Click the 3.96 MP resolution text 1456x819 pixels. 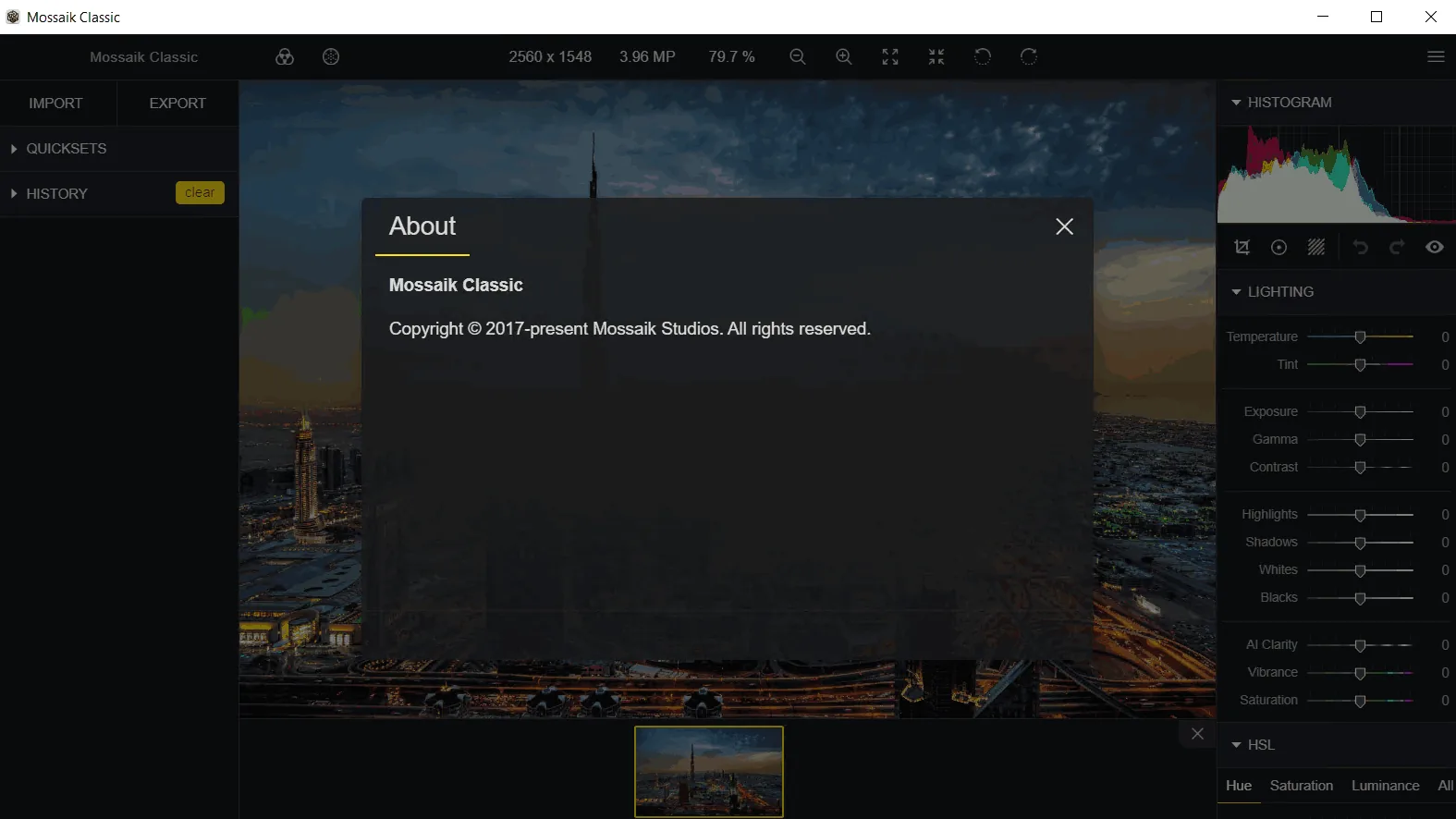647,57
